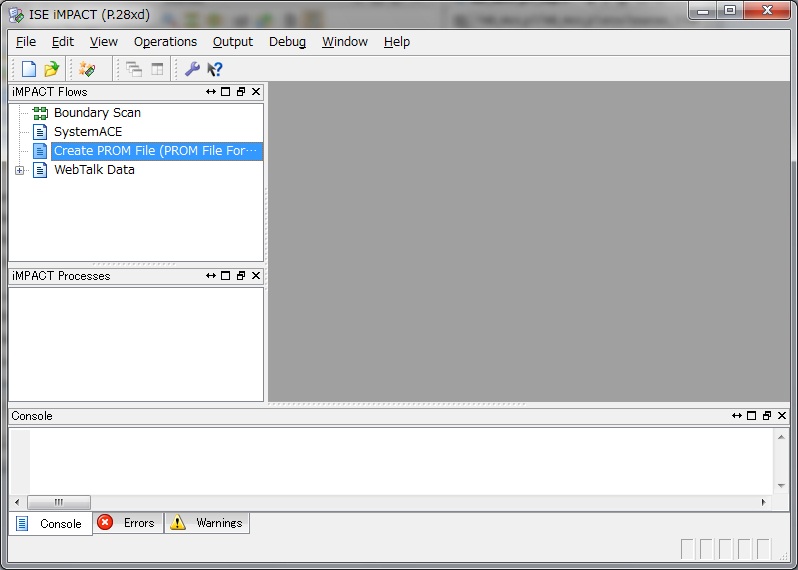The width and height of the screenshot is (798, 570).
Task: Toggle float on iMPACT Processes panel
Action: pos(211,275)
